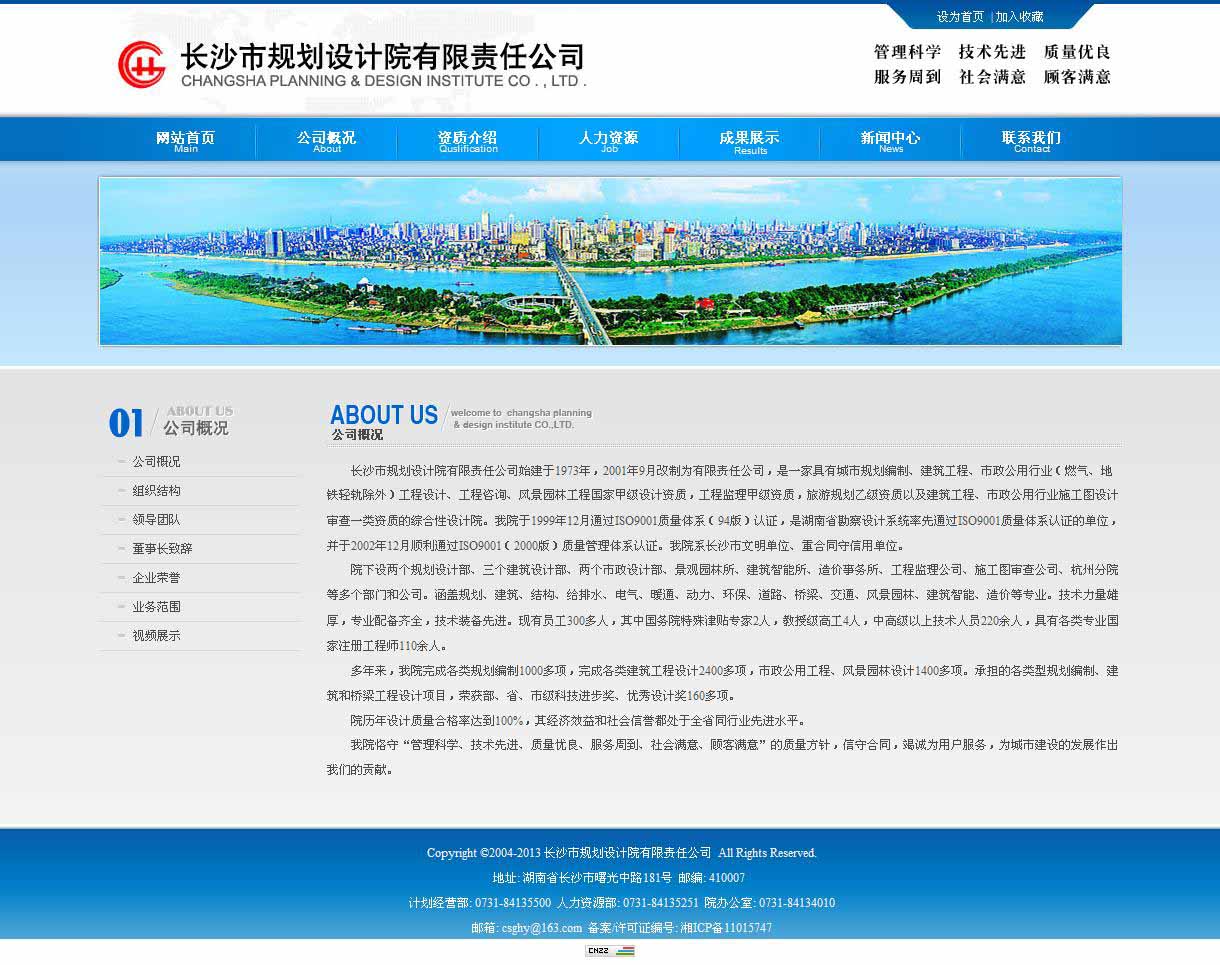Go to 资质介绍 Qualification menu item

pos(467,141)
